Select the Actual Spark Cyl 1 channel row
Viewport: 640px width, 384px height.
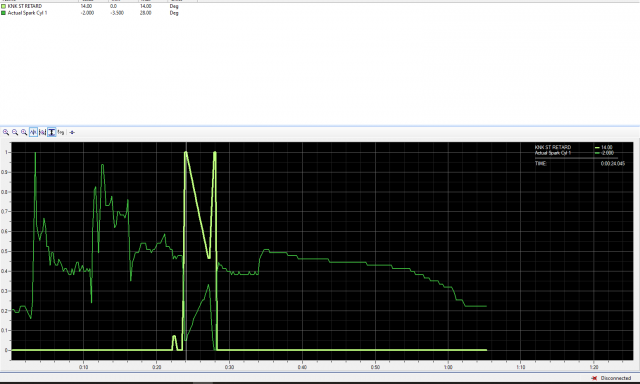(x=99, y=13)
